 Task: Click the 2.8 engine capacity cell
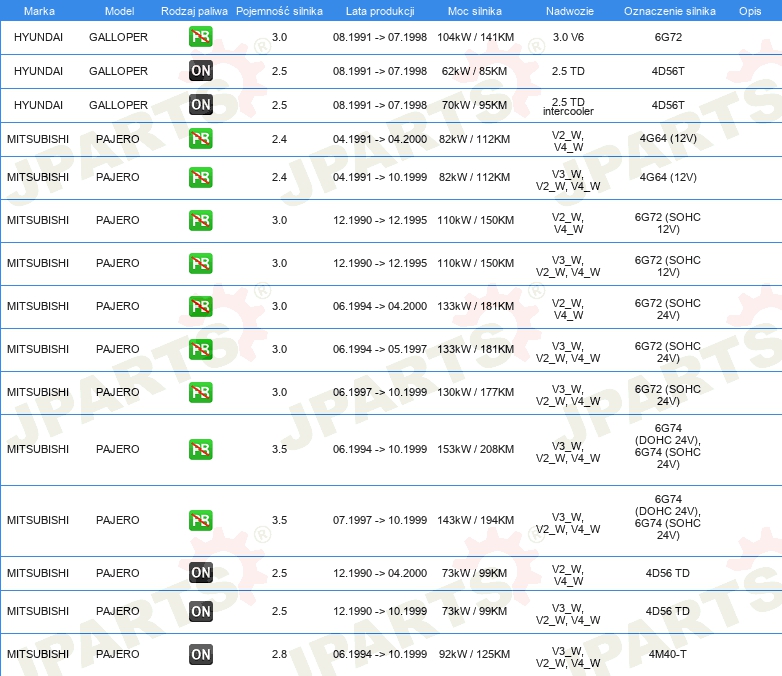coord(279,654)
